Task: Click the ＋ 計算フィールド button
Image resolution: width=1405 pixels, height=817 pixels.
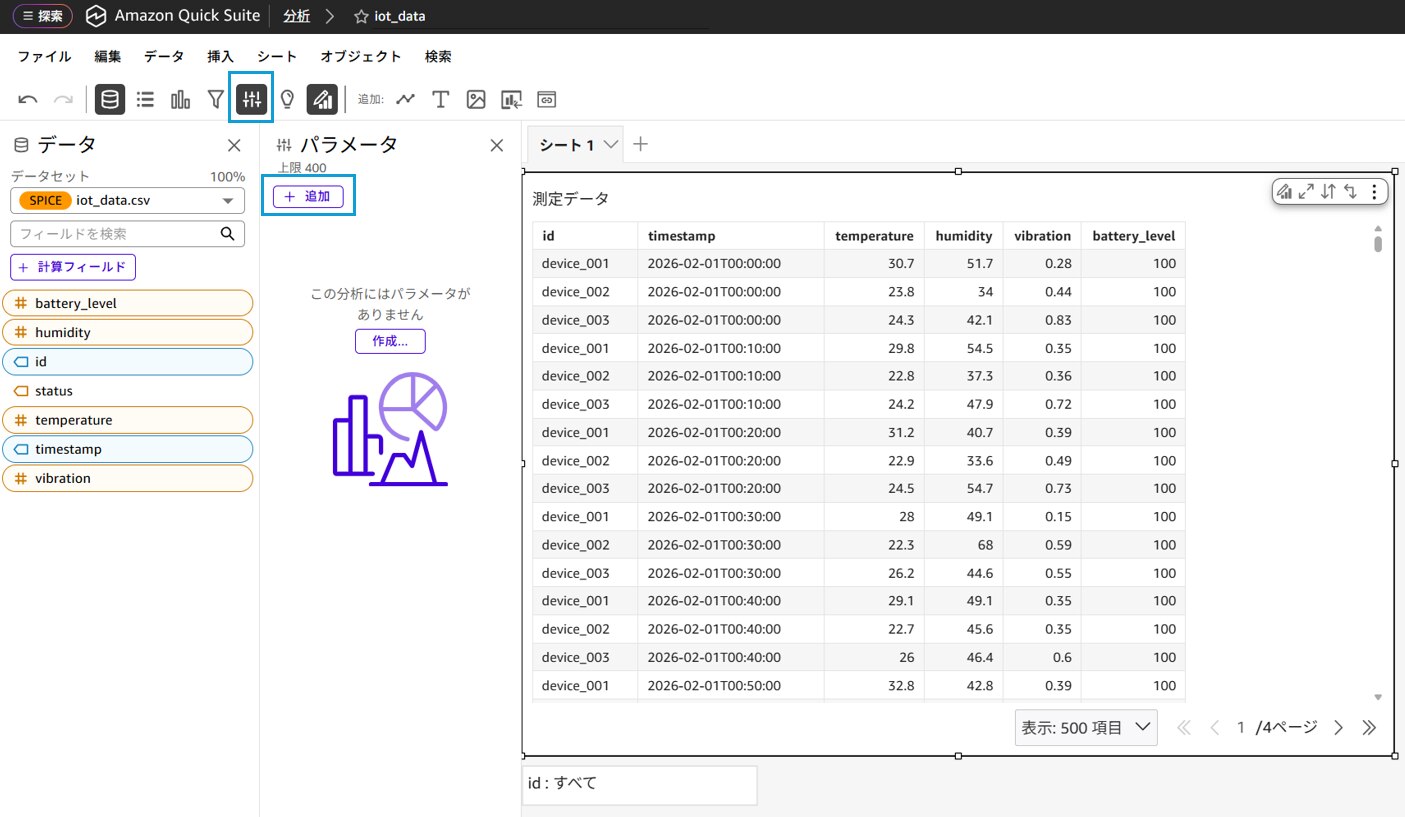Action: point(73,267)
